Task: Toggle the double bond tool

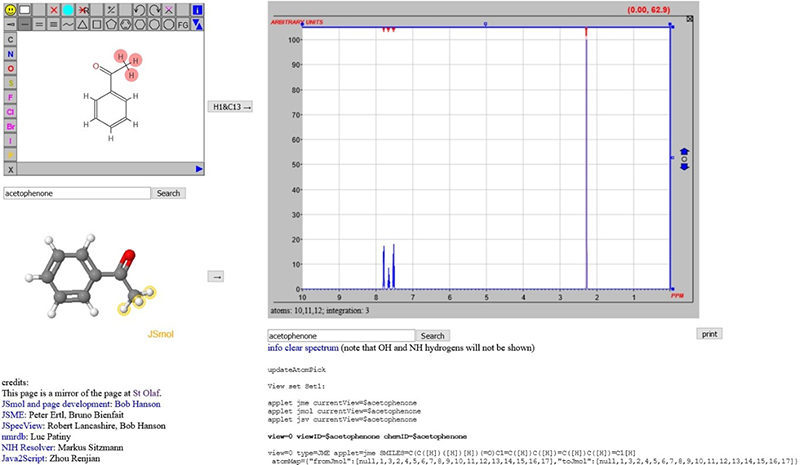Action: 39,22
